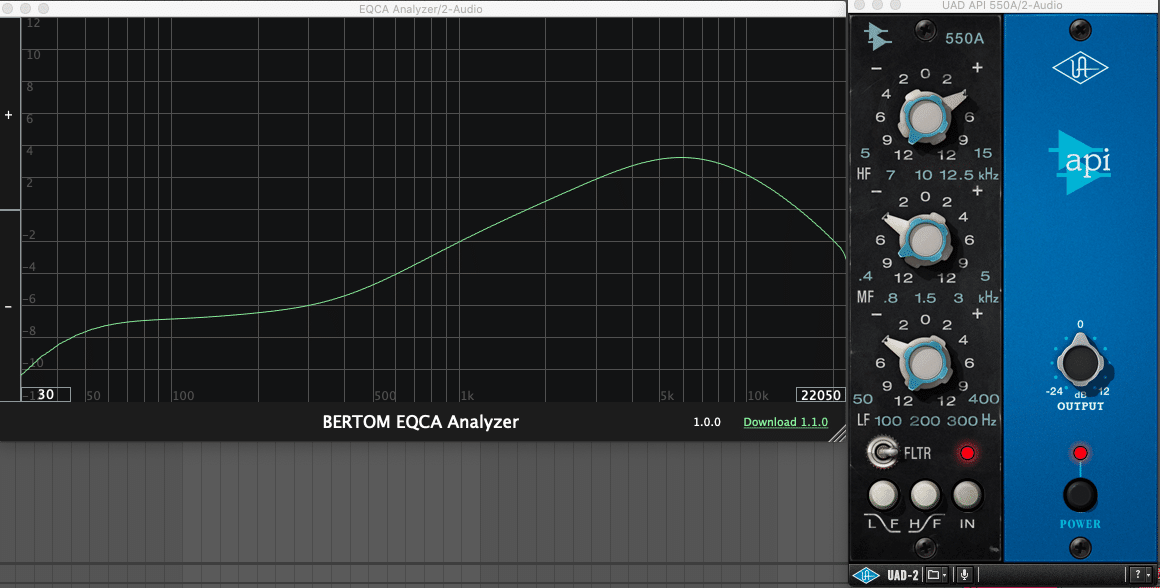Click the EQCA Analyzer window title bar
Screen dimensions: 1160x588
(x=420, y=9)
